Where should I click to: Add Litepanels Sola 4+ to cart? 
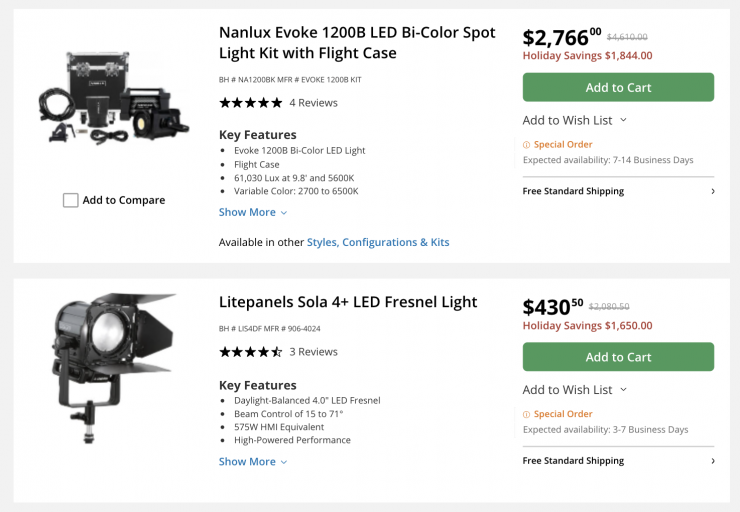point(618,357)
